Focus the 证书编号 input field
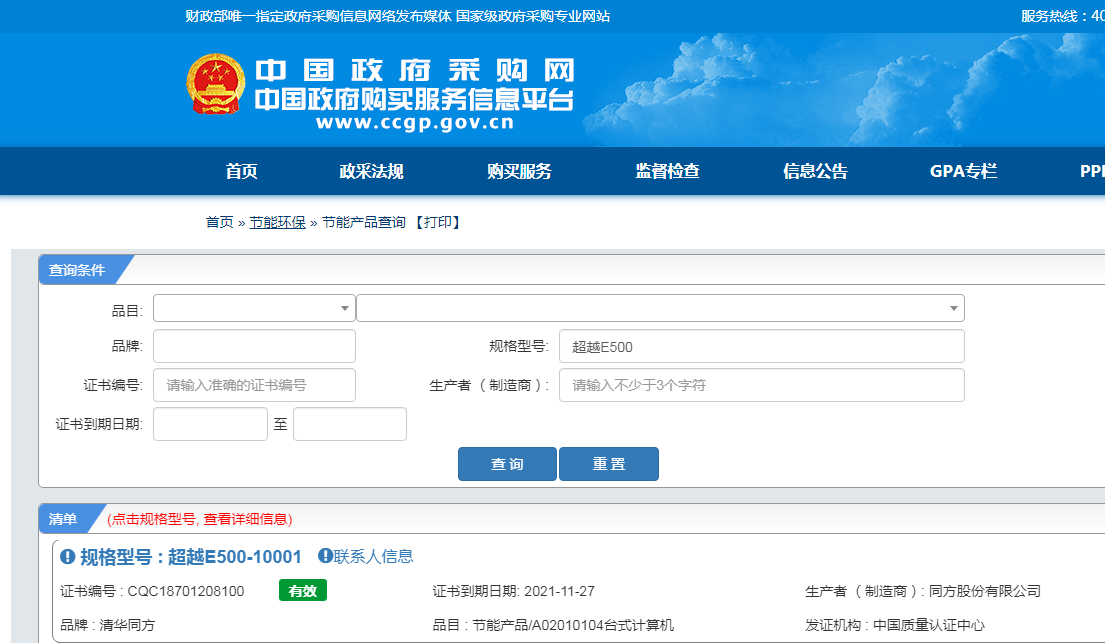1105x643 pixels. pos(254,385)
